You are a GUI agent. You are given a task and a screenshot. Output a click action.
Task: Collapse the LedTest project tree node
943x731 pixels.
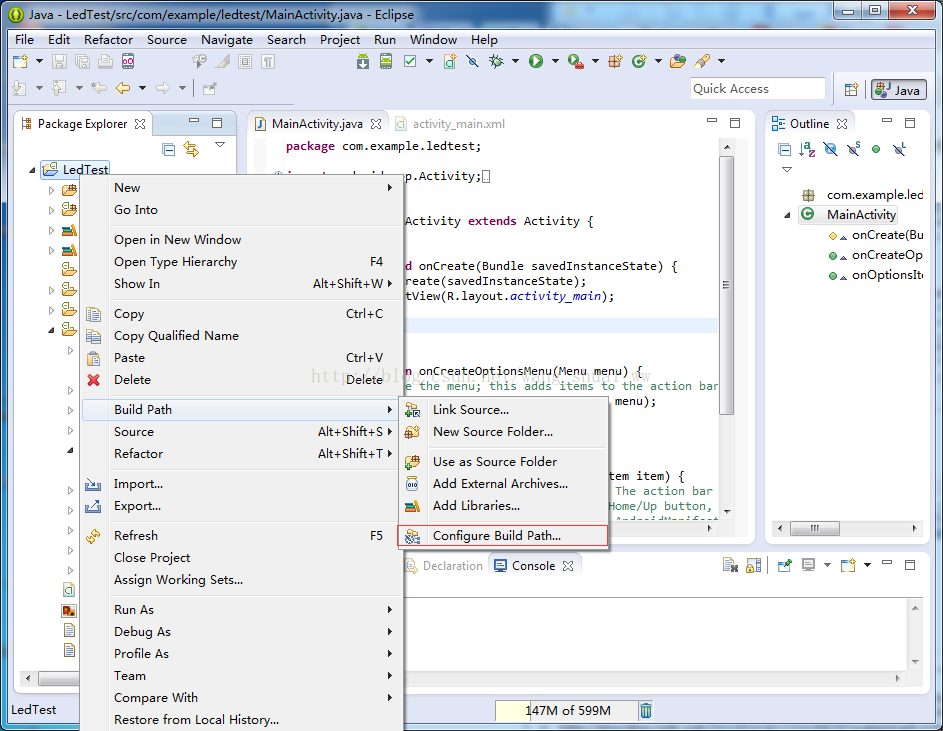click(x=32, y=170)
